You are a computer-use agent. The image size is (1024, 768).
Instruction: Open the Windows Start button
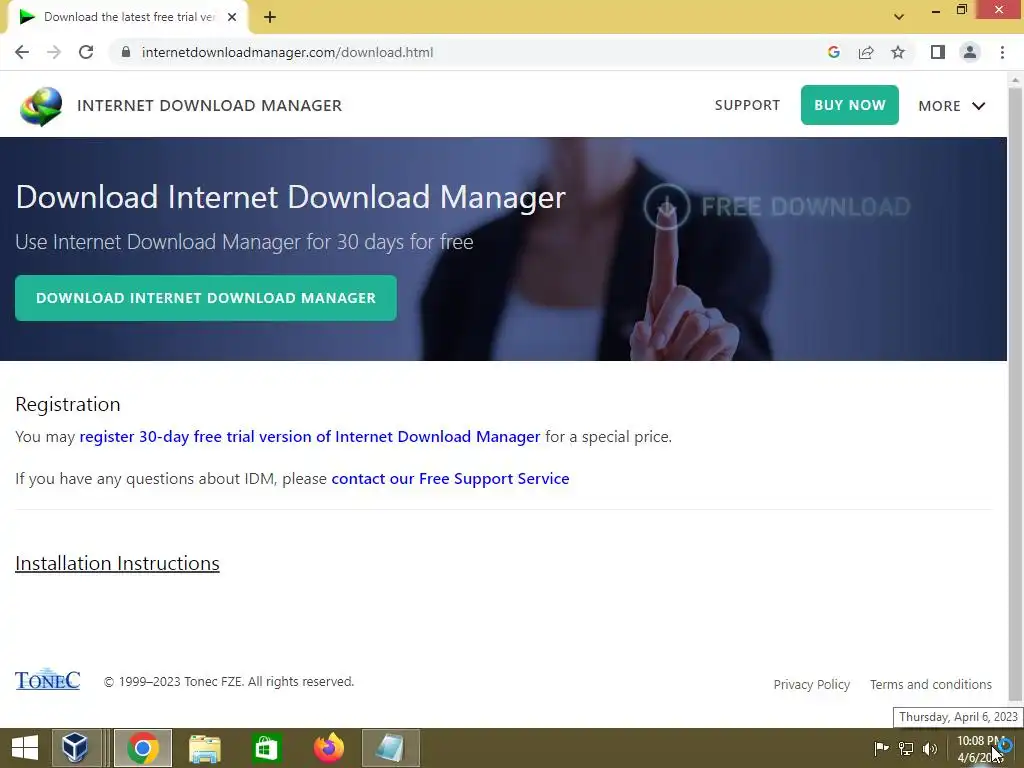pyautogui.click(x=25, y=748)
